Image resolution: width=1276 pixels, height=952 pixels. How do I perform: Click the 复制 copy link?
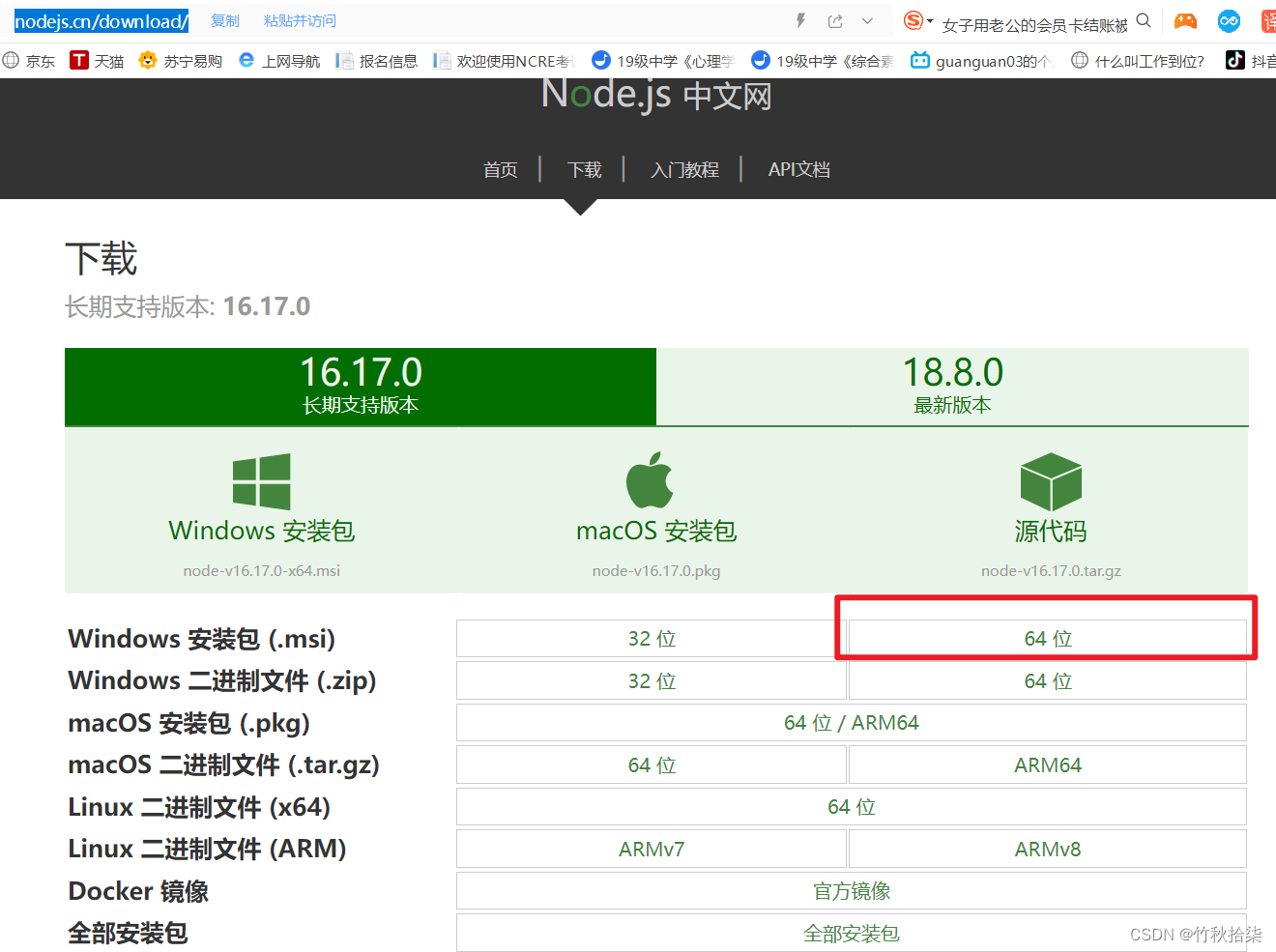click(225, 20)
